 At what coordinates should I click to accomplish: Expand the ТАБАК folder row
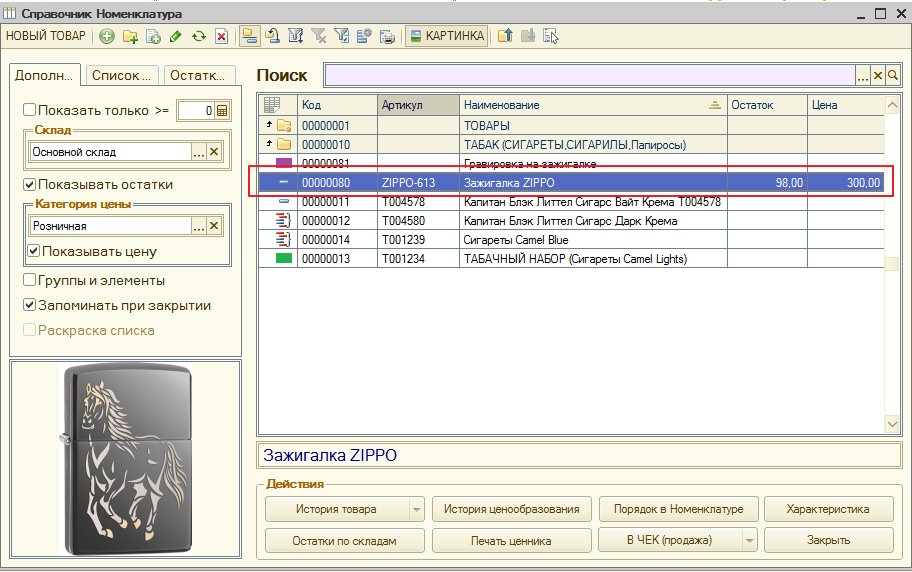[x=571, y=144]
